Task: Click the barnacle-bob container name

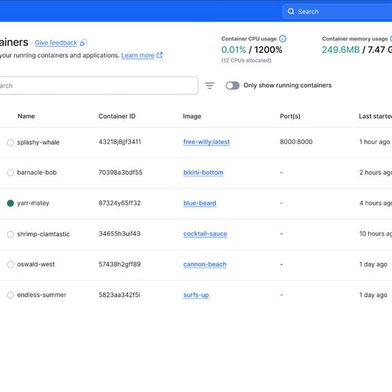Action: 37,172
